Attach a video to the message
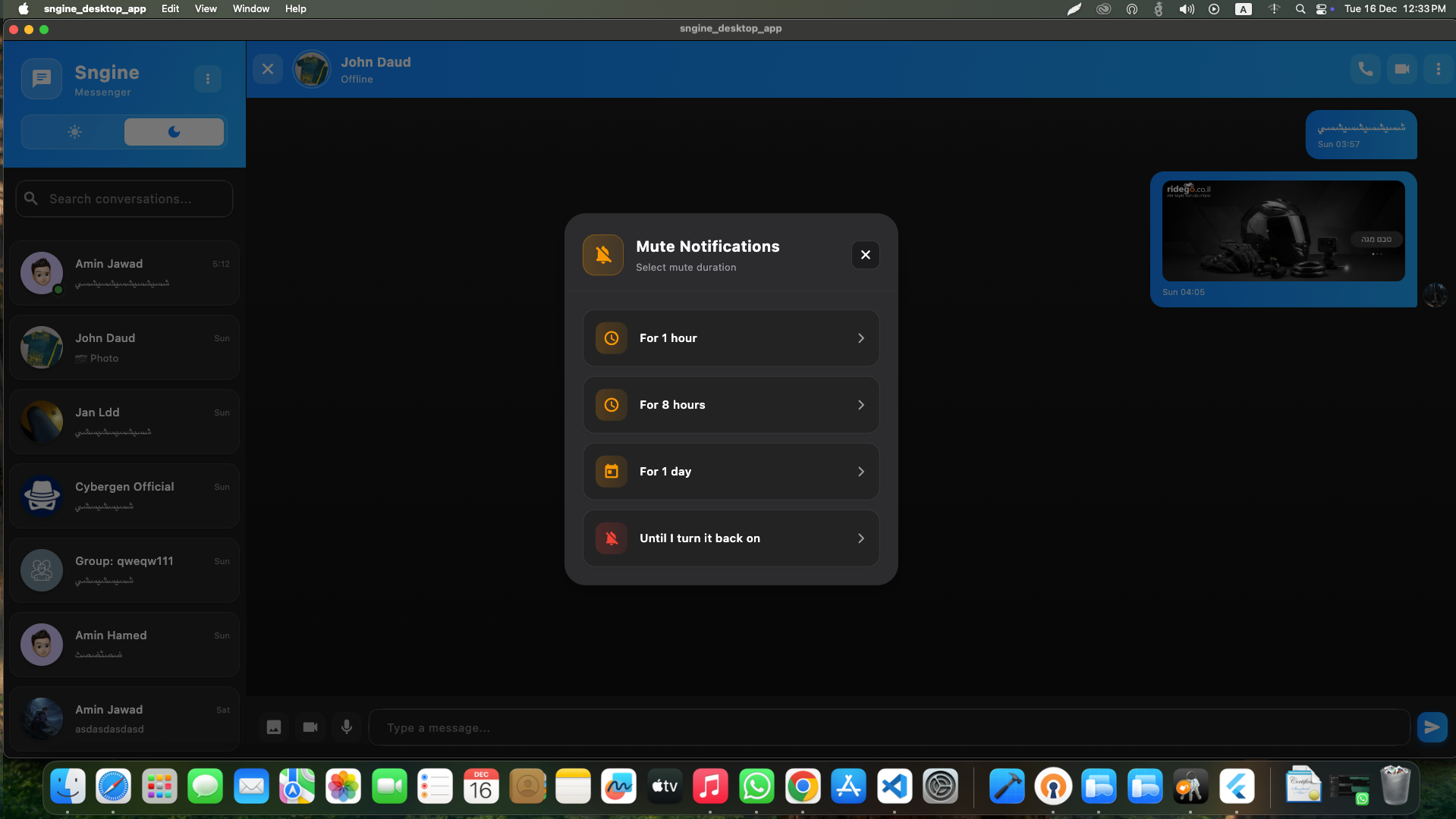Image resolution: width=1456 pixels, height=819 pixels. [x=310, y=726]
